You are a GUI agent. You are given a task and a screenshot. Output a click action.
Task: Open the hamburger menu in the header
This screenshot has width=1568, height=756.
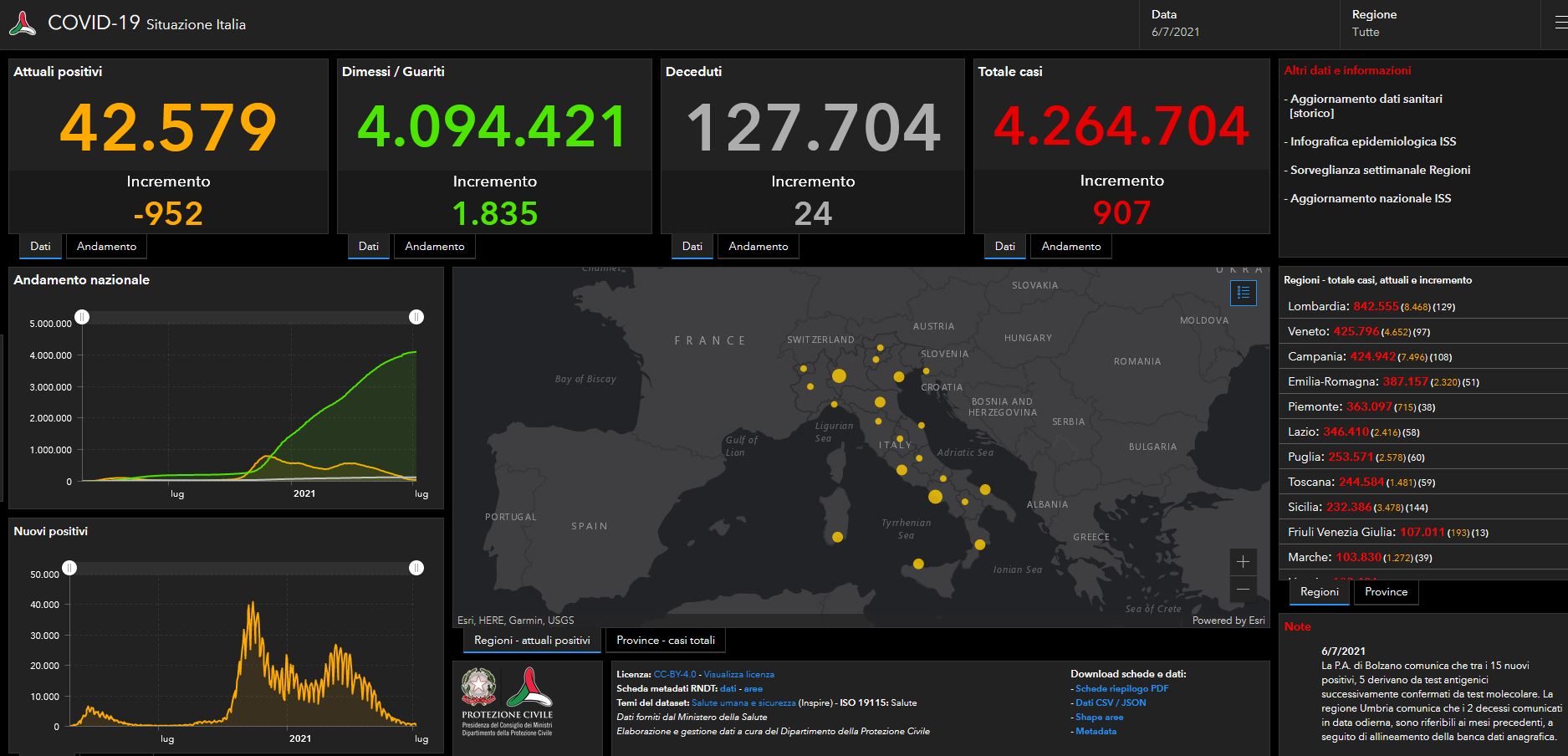(1558, 23)
